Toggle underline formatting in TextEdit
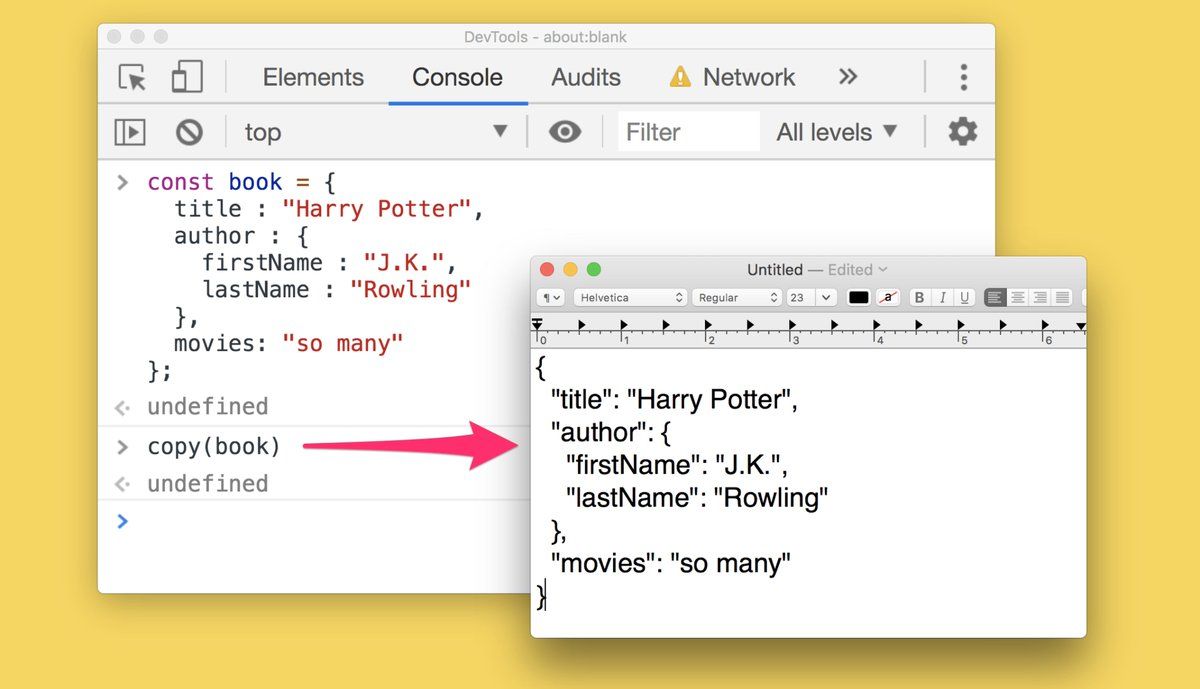 coord(964,298)
